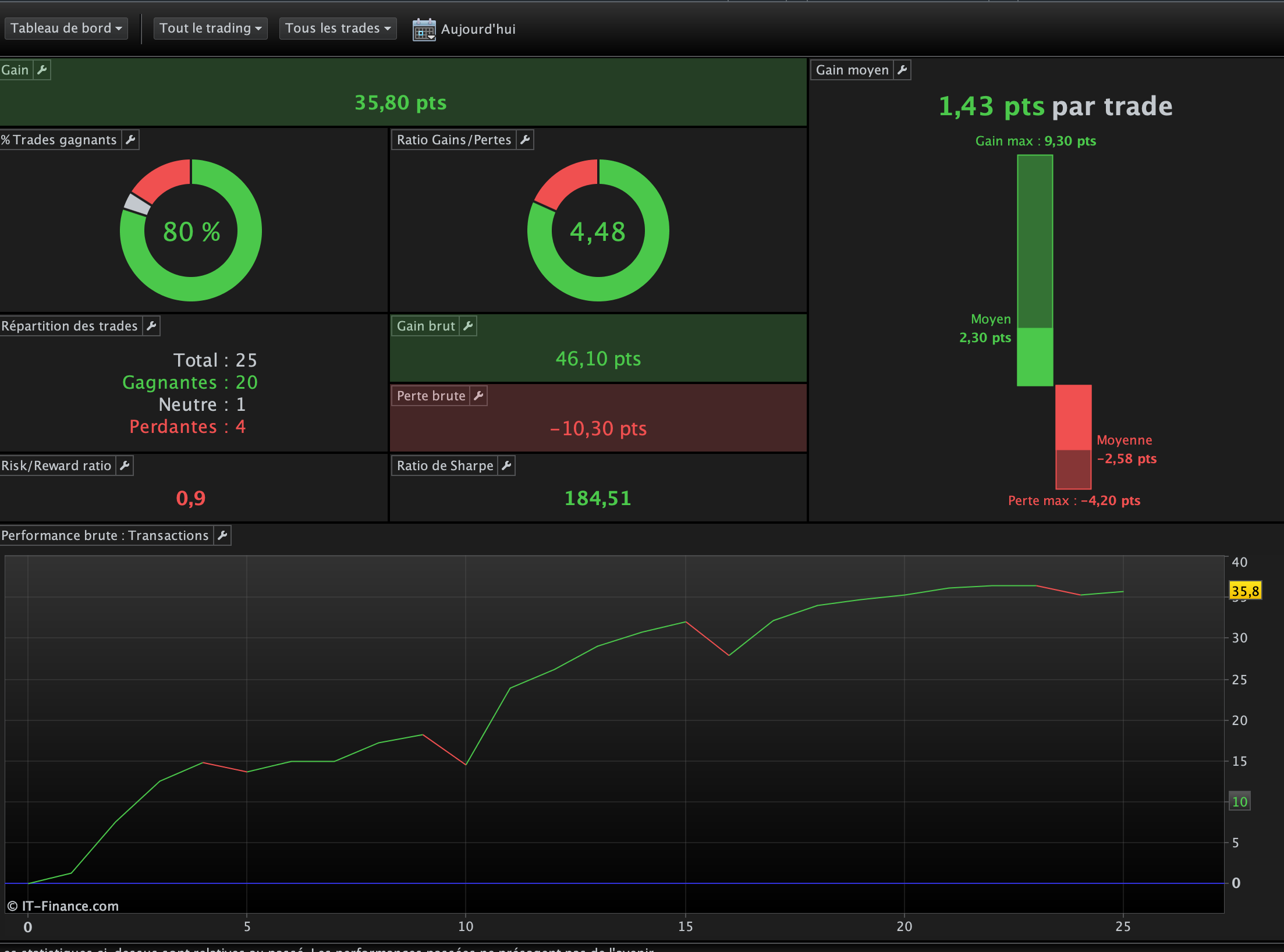Open wrench settings for Ratio Gains/Pertes
Screen dimensions: 1284x952
[525, 140]
